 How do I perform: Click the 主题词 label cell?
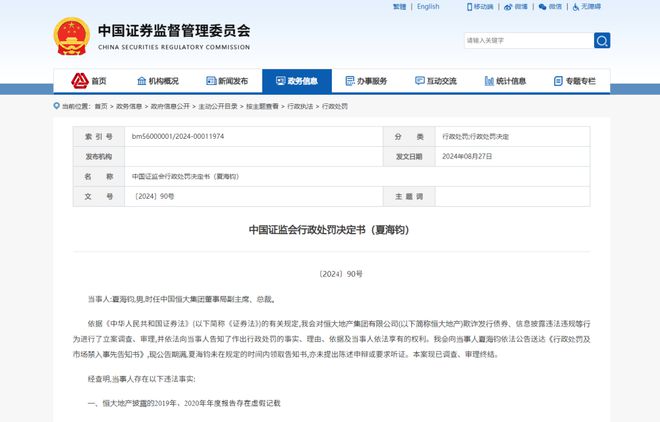[x=409, y=196]
